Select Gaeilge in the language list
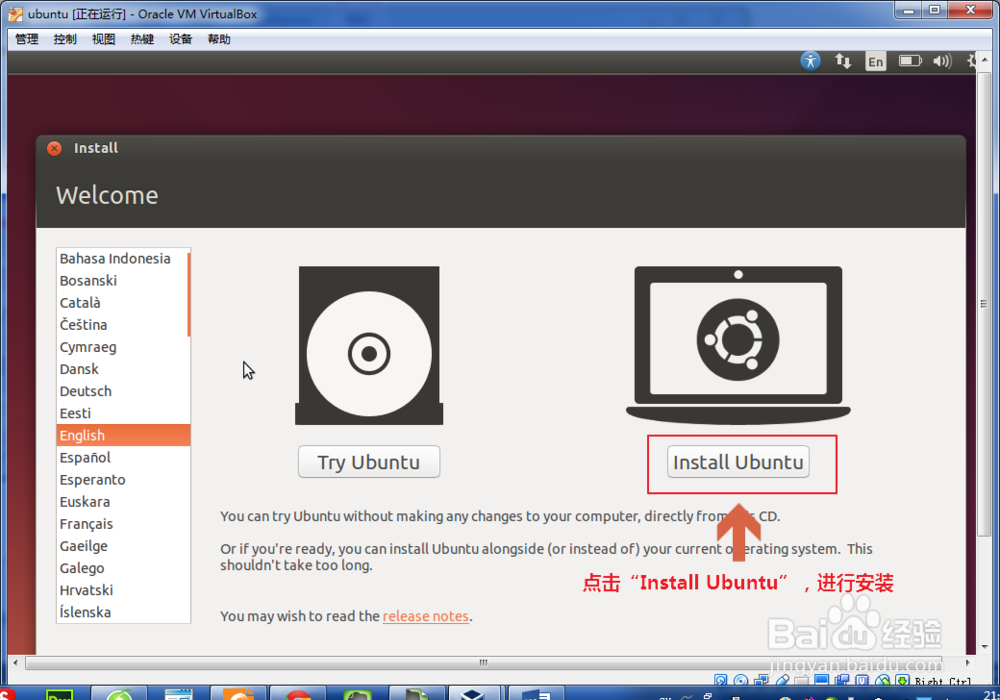This screenshot has width=1000, height=700. click(x=122, y=546)
